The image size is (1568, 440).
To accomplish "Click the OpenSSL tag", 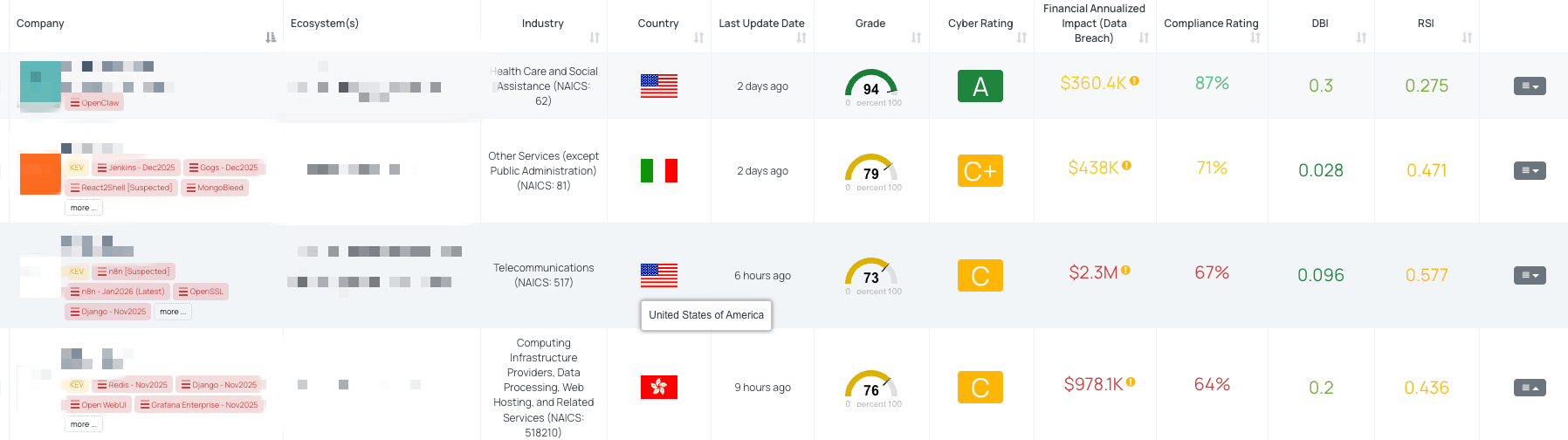I will point(201,292).
